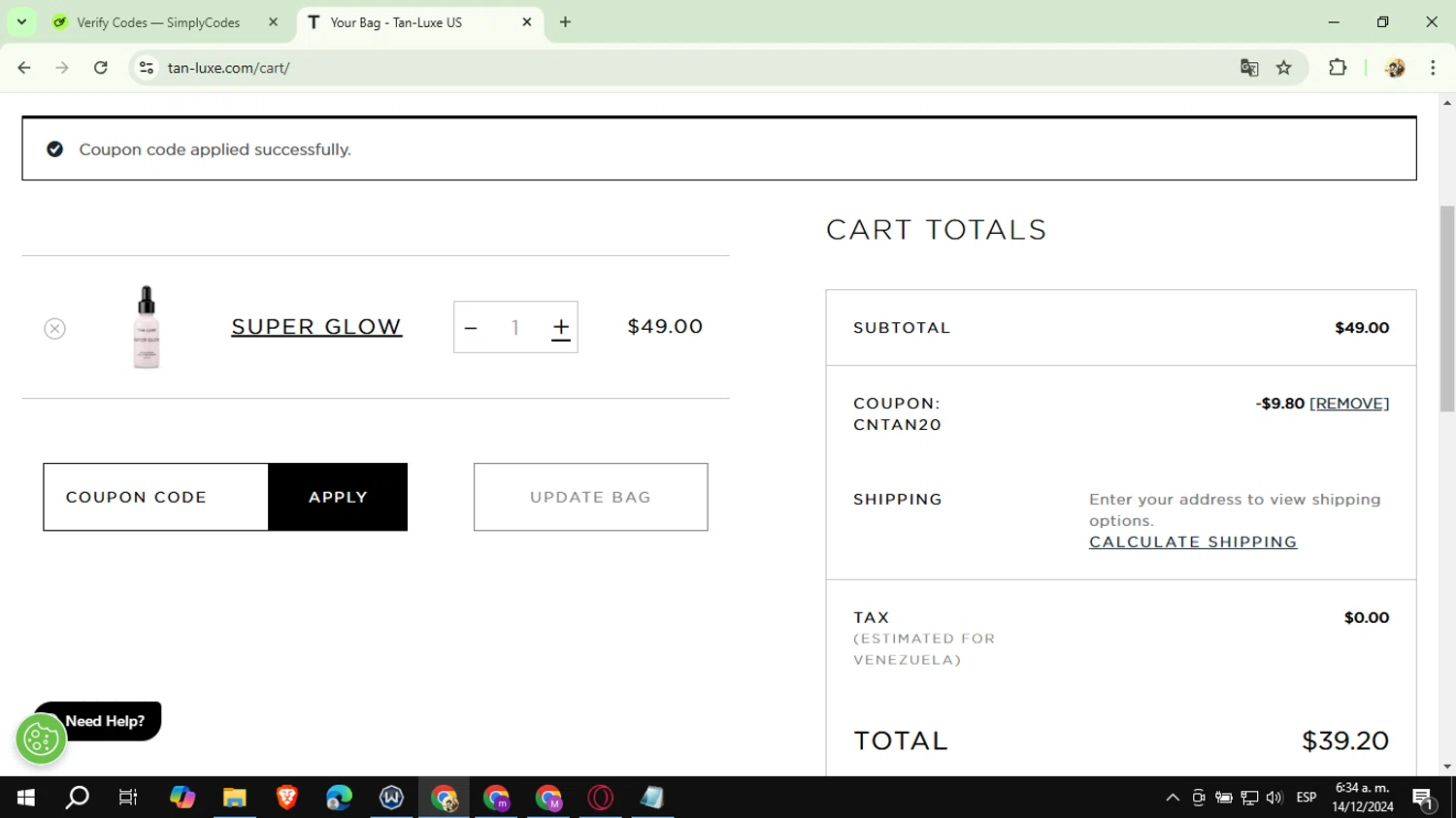The height and width of the screenshot is (818, 1456).
Task: Switch to Verify Codes SimplyCodes tab
Action: coord(158,22)
